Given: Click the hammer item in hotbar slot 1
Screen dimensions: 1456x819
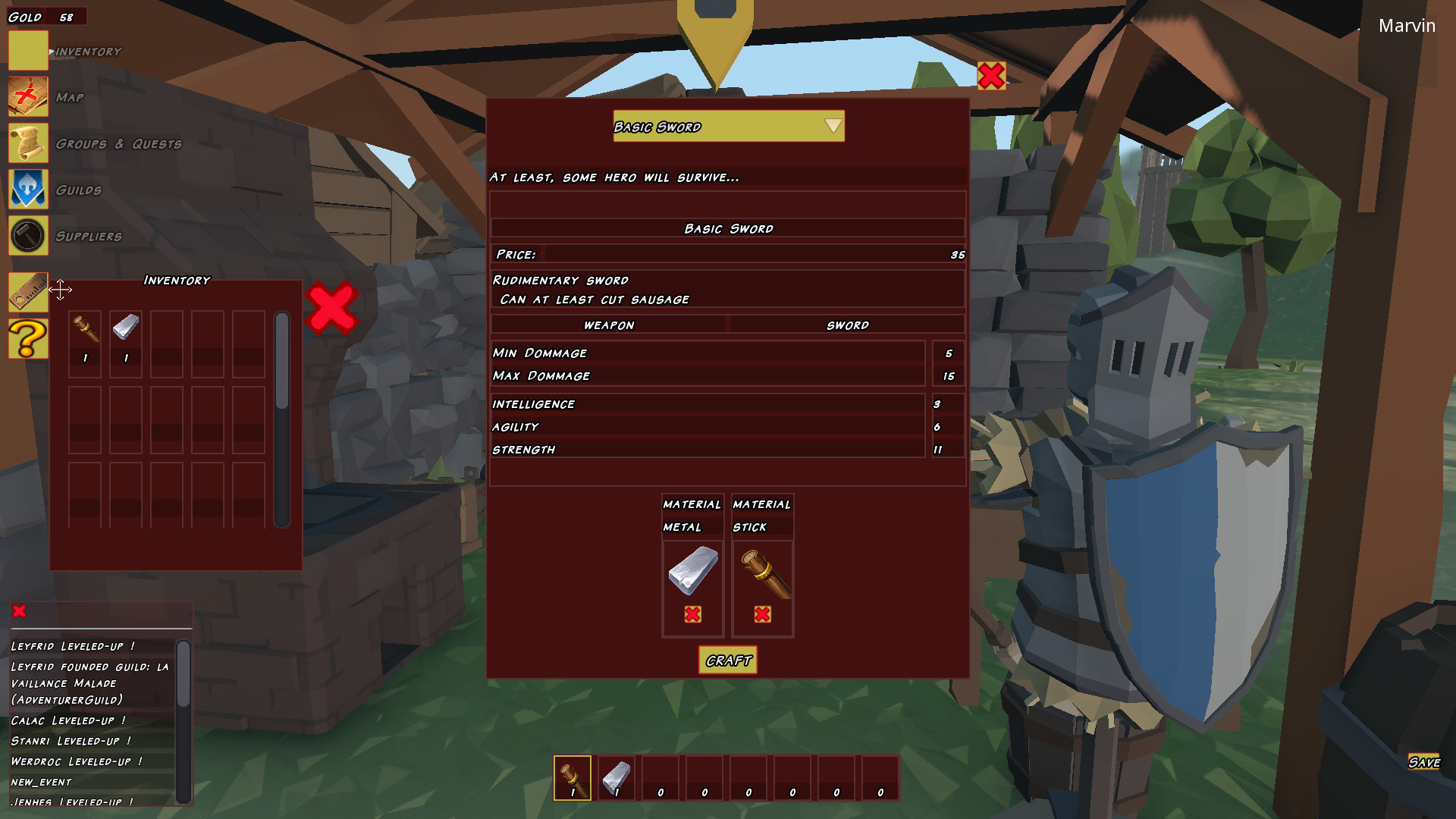Looking at the screenshot, I should 570,777.
